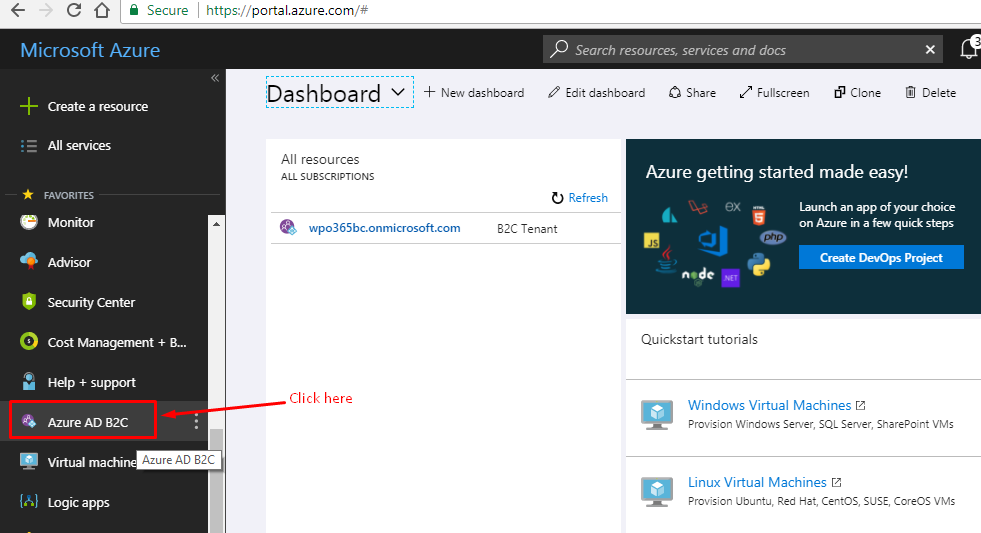Open wpo365bc.onmicrosoft.com resource link
Viewport: 981px width, 533px height.
tap(385, 228)
